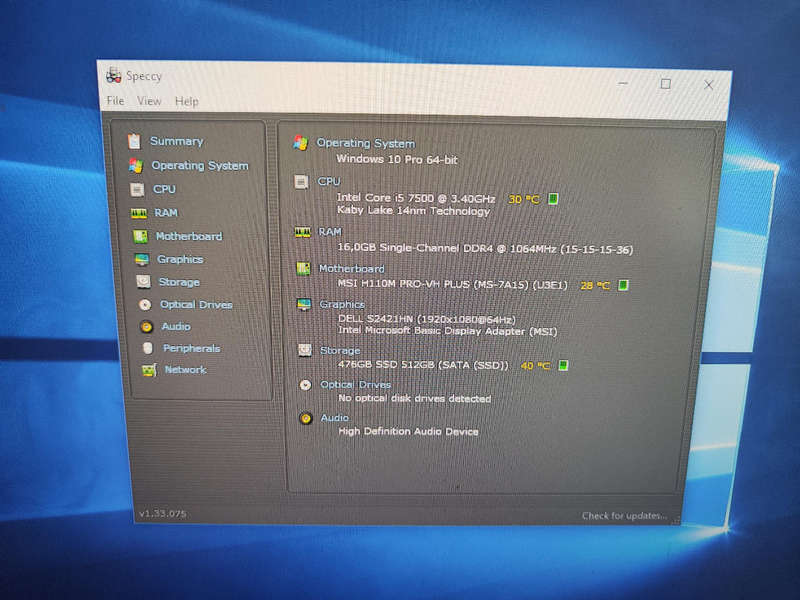Open the File menu
Image resolution: width=800 pixels, height=600 pixels.
pyautogui.click(x=115, y=101)
